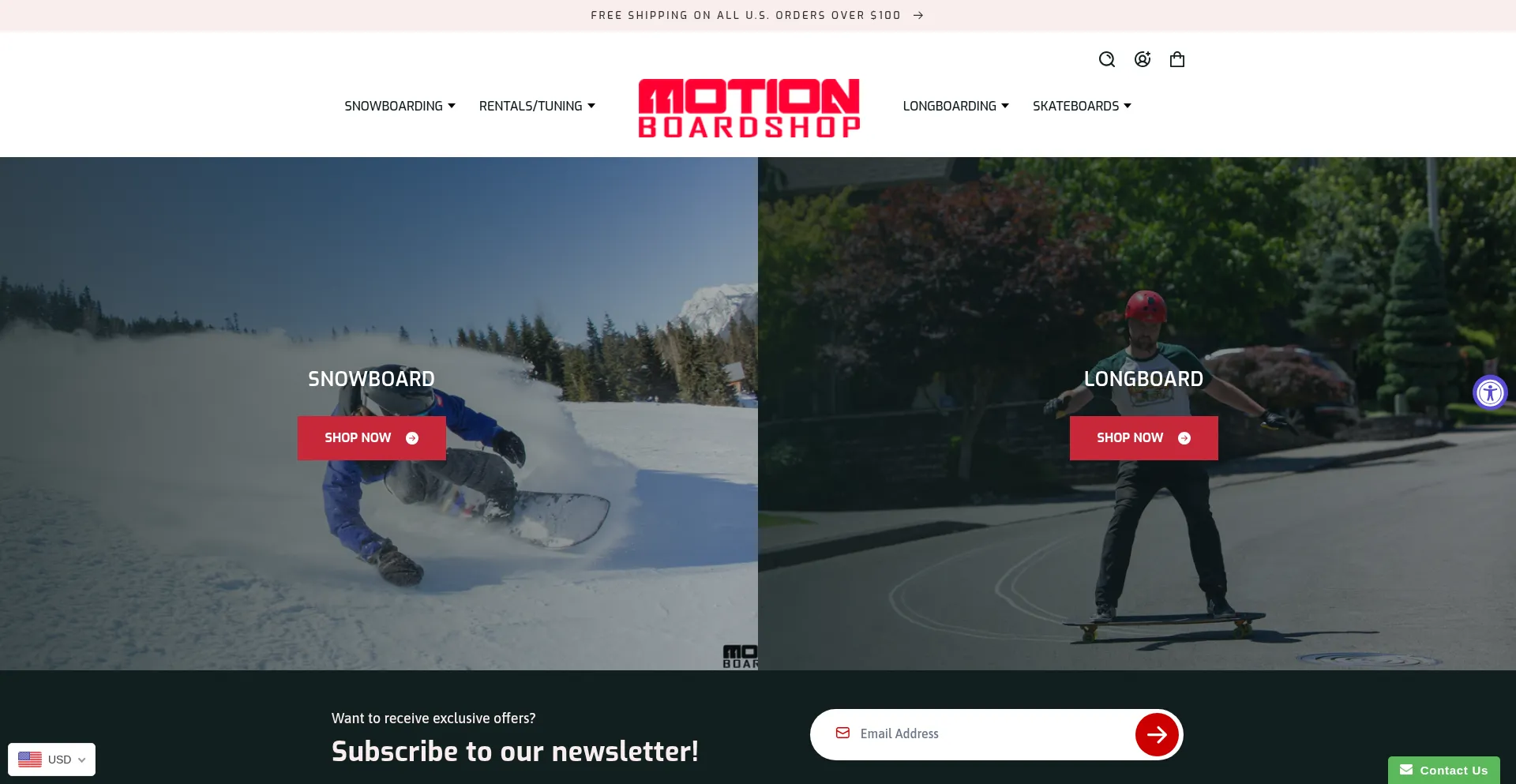This screenshot has width=1516, height=784.
Task: Open the shopping bag cart icon
Action: pyautogui.click(x=1177, y=59)
